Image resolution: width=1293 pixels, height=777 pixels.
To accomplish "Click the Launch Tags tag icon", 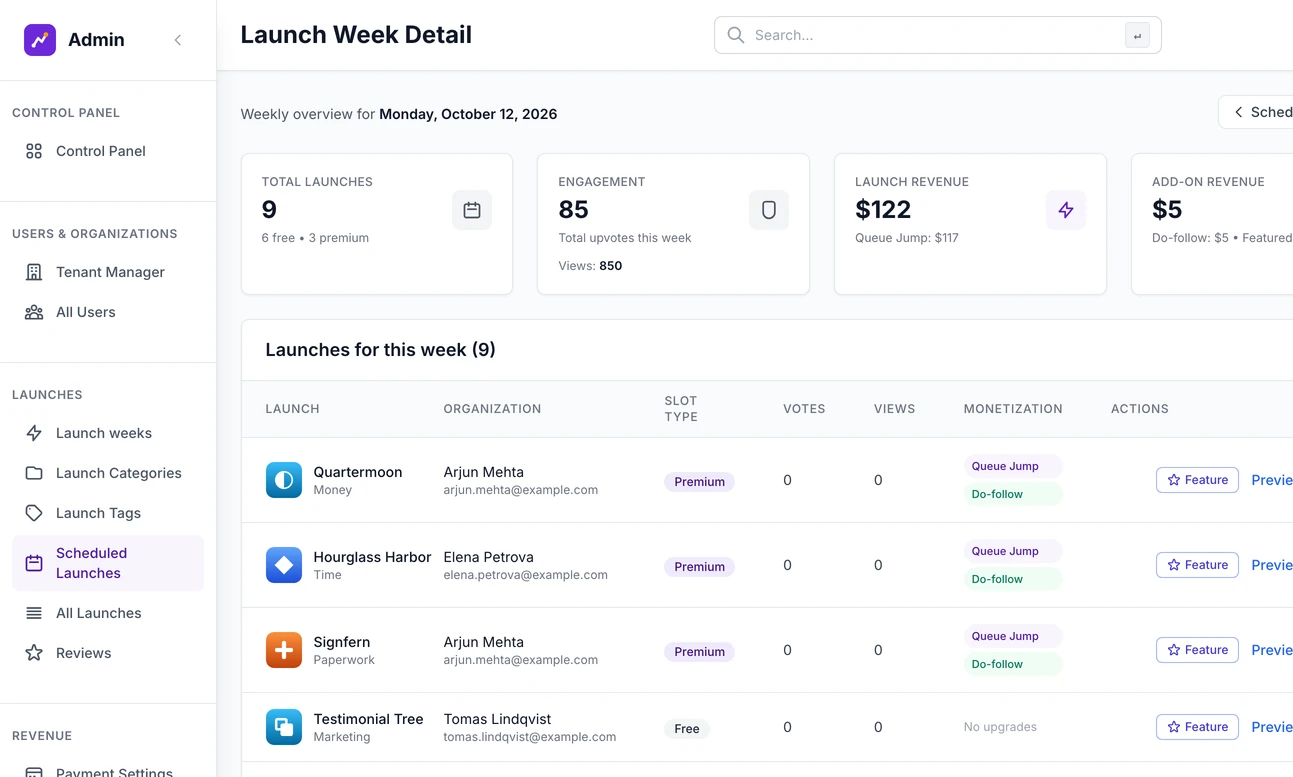I will 34,513.
